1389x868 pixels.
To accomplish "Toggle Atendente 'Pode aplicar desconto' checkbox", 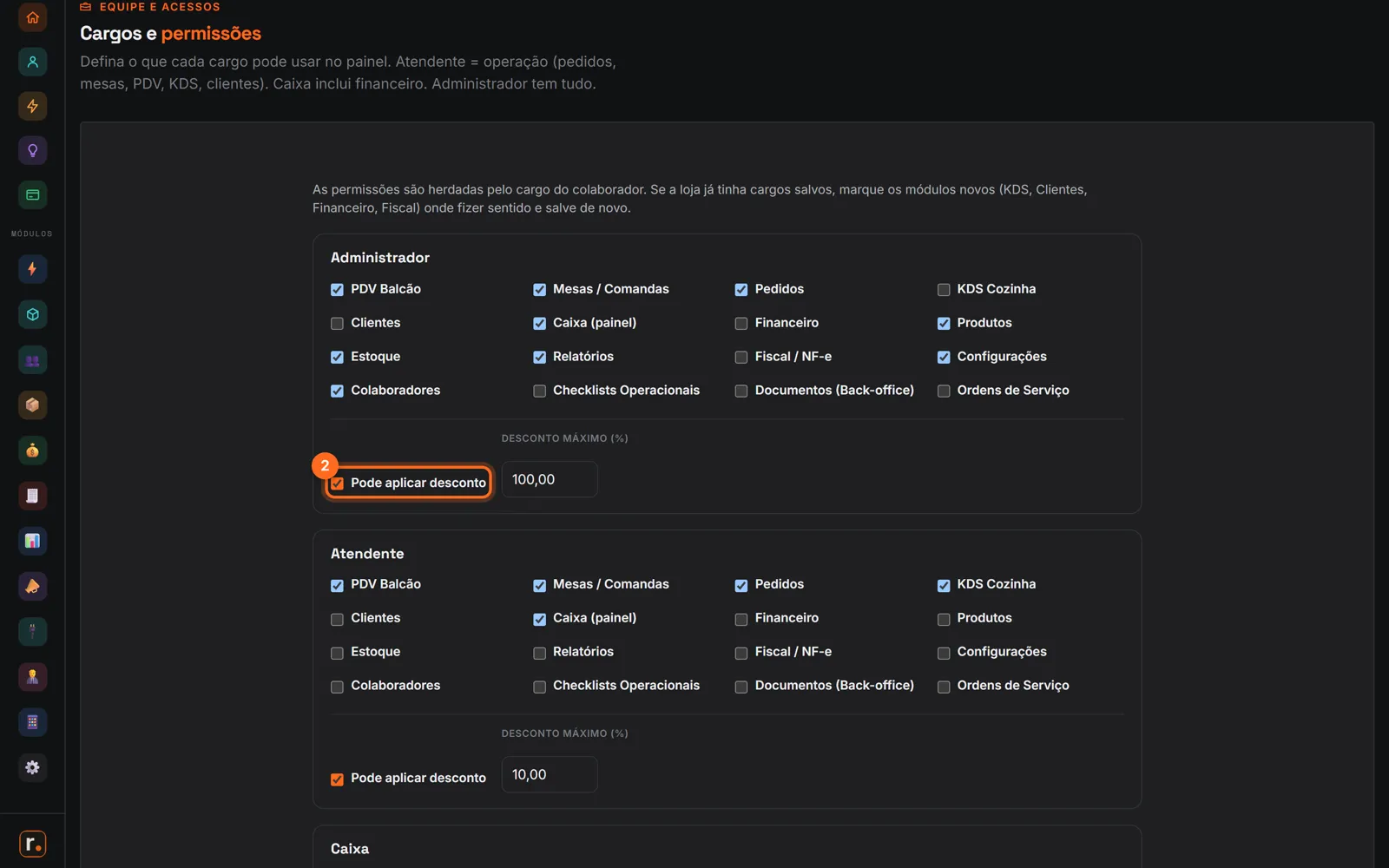I will click(337, 779).
